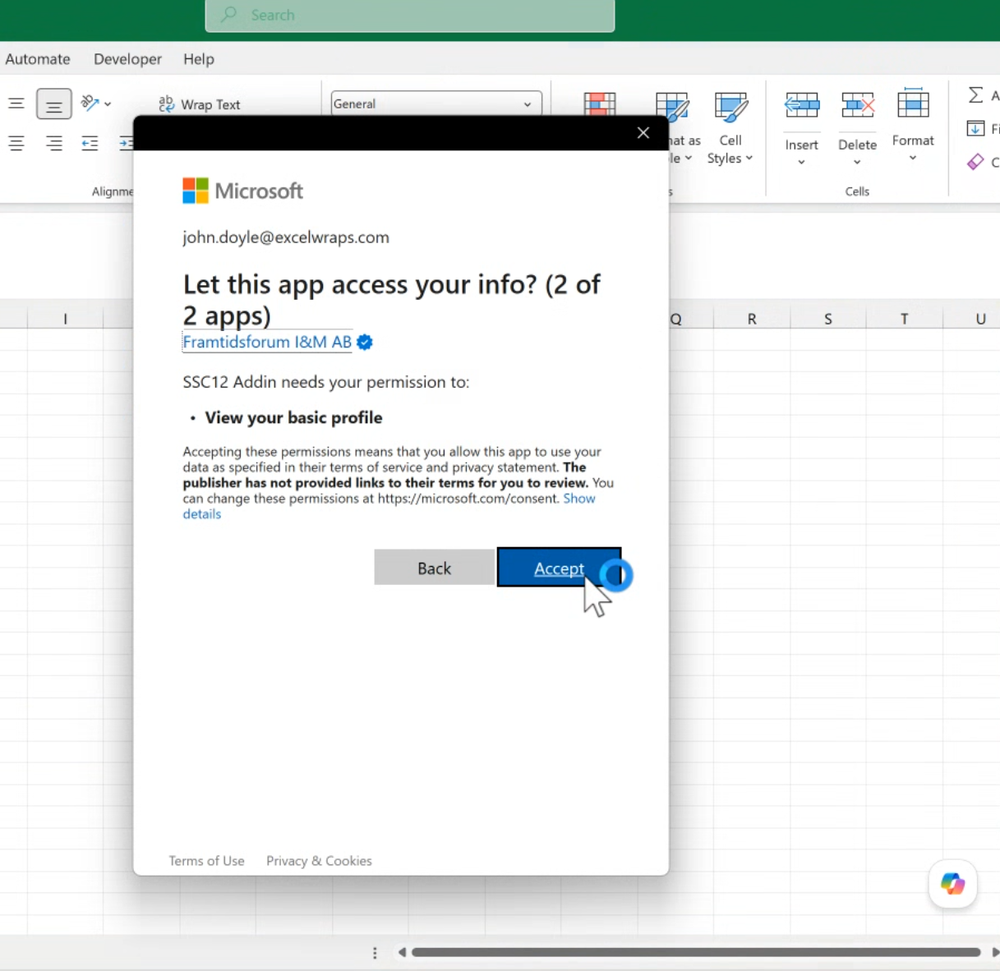Select column I header
This screenshot has height=971, width=1000.
point(65,319)
